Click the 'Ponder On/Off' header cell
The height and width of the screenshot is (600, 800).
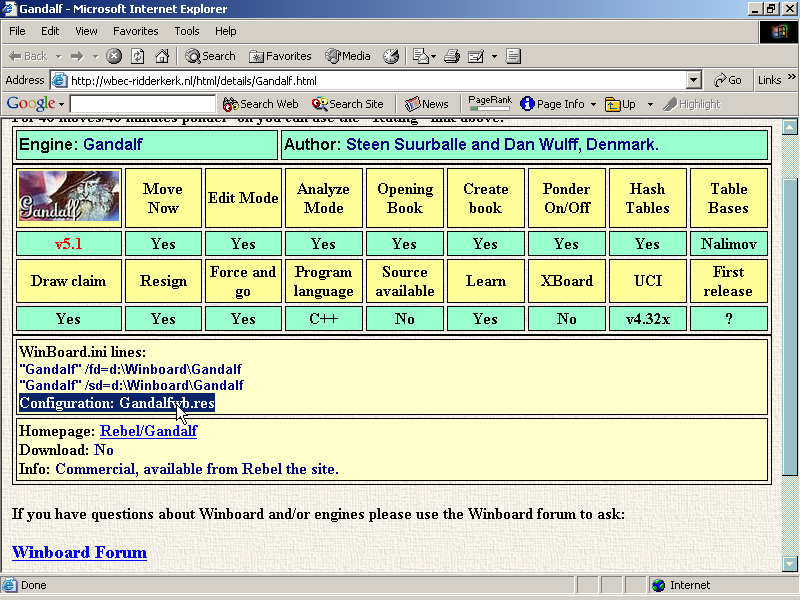[x=567, y=198]
